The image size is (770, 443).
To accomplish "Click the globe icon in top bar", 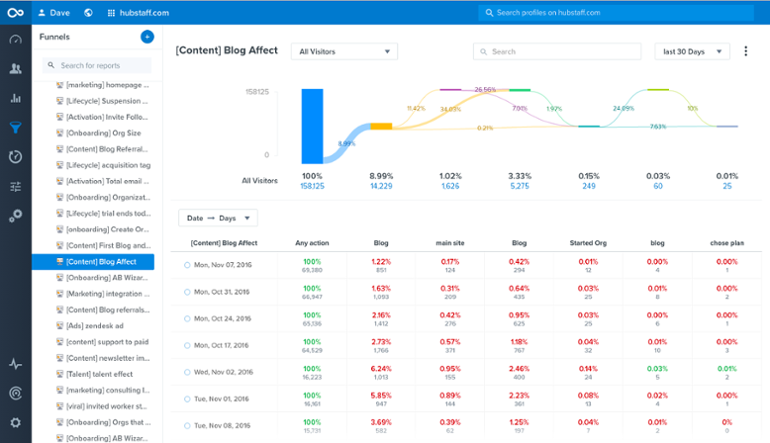I will click(x=88, y=13).
